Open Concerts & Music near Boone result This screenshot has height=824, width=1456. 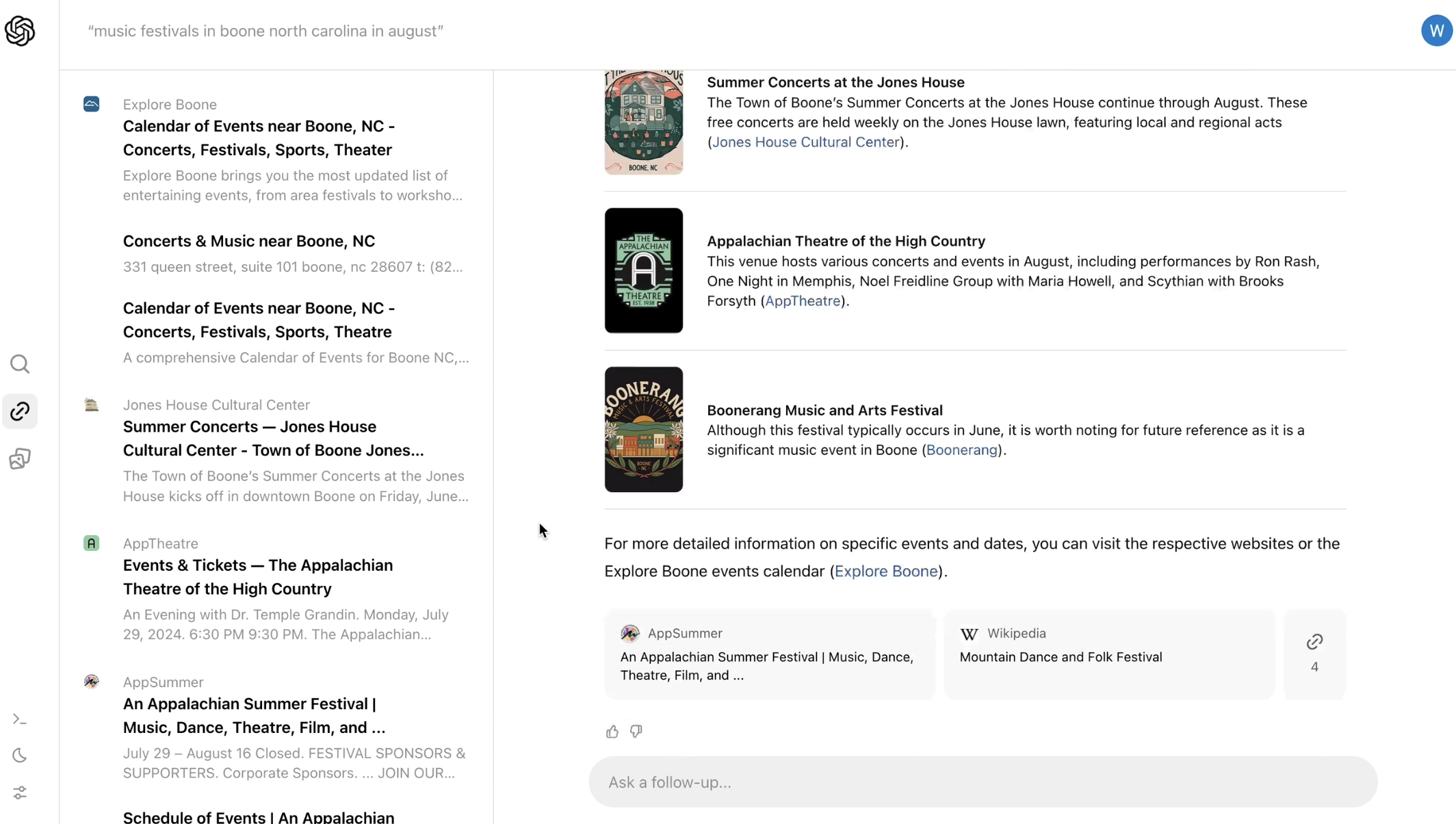(x=249, y=242)
